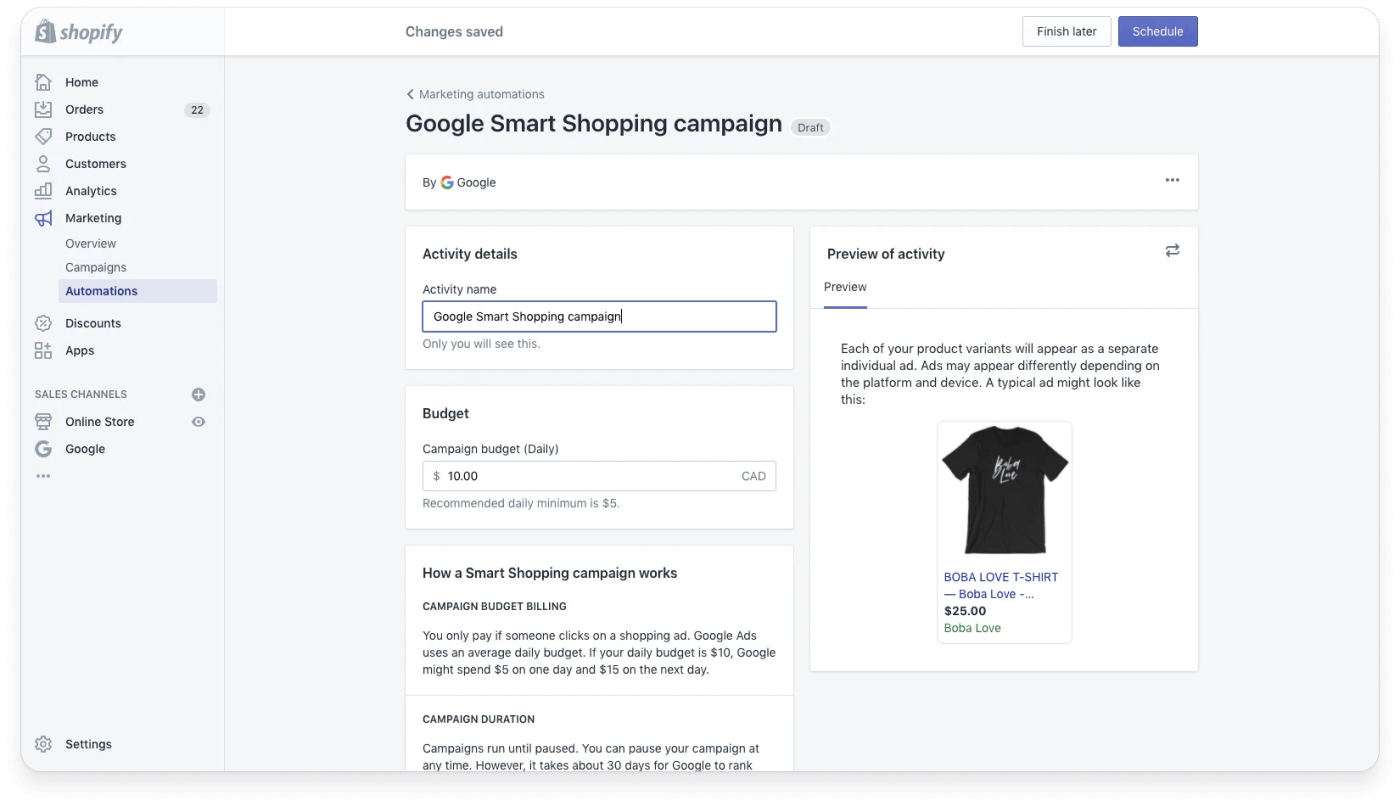Click the Home house icon

coord(43,82)
